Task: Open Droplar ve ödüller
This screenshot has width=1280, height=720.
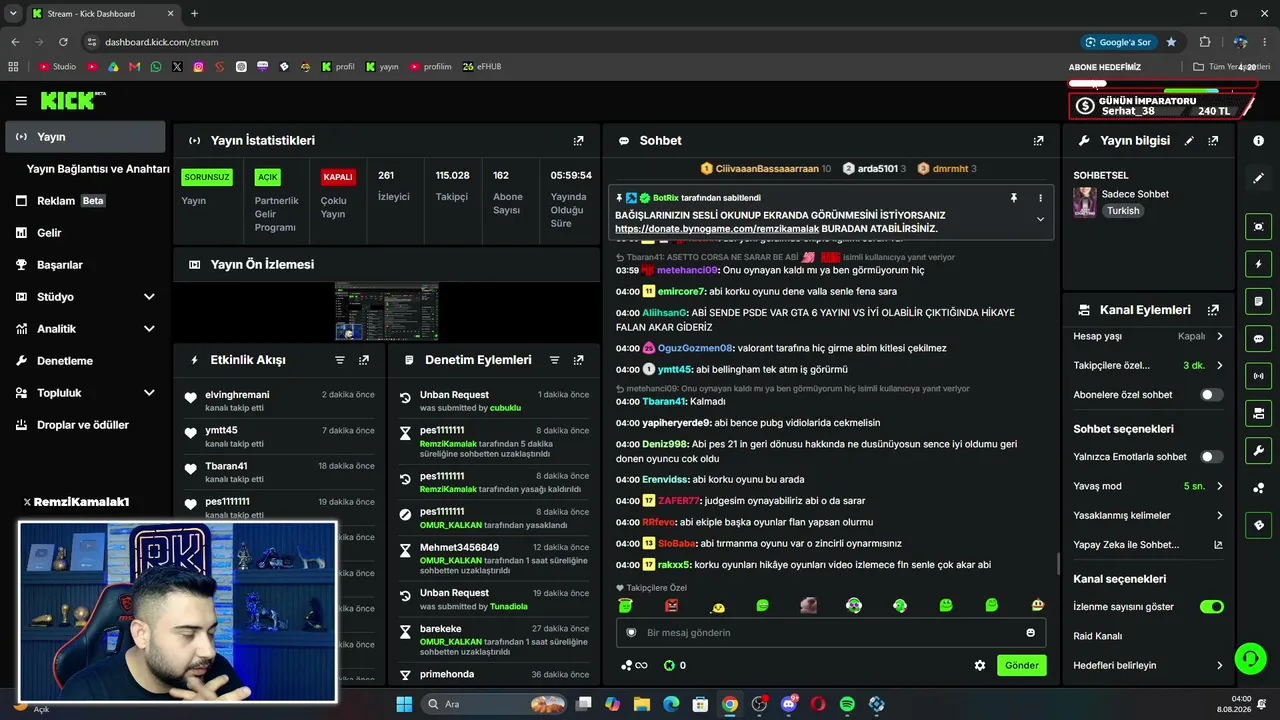Action: (85, 425)
